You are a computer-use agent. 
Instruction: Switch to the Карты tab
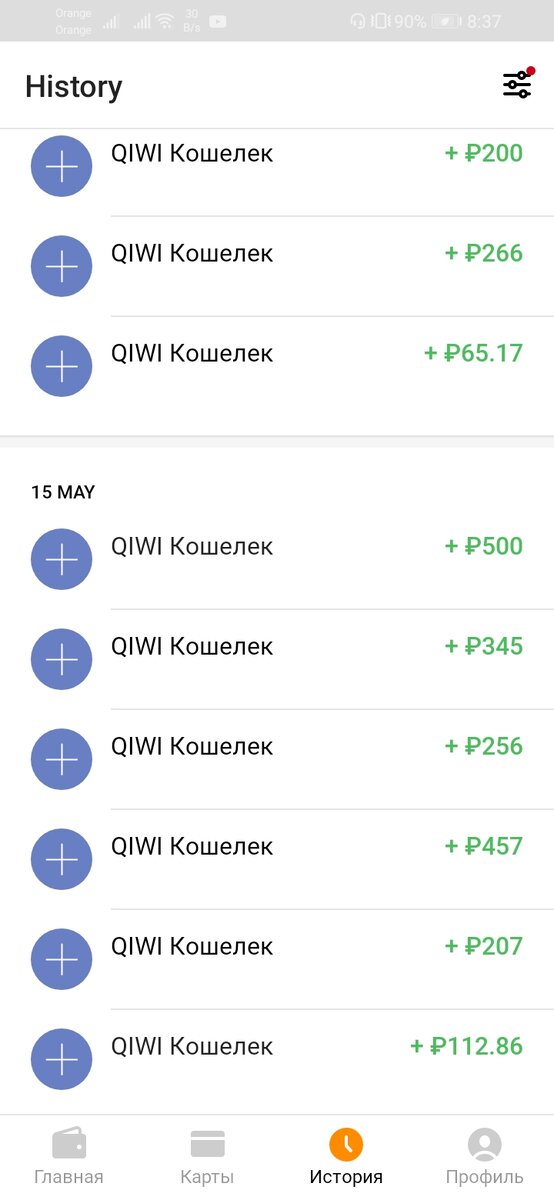coord(207,1157)
